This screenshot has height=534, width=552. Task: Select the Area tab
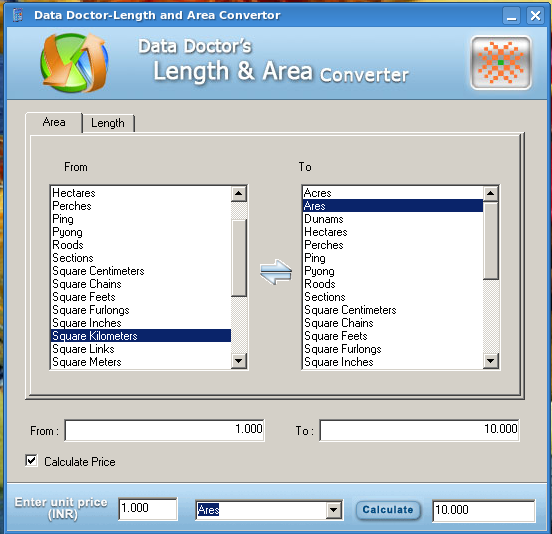point(54,122)
